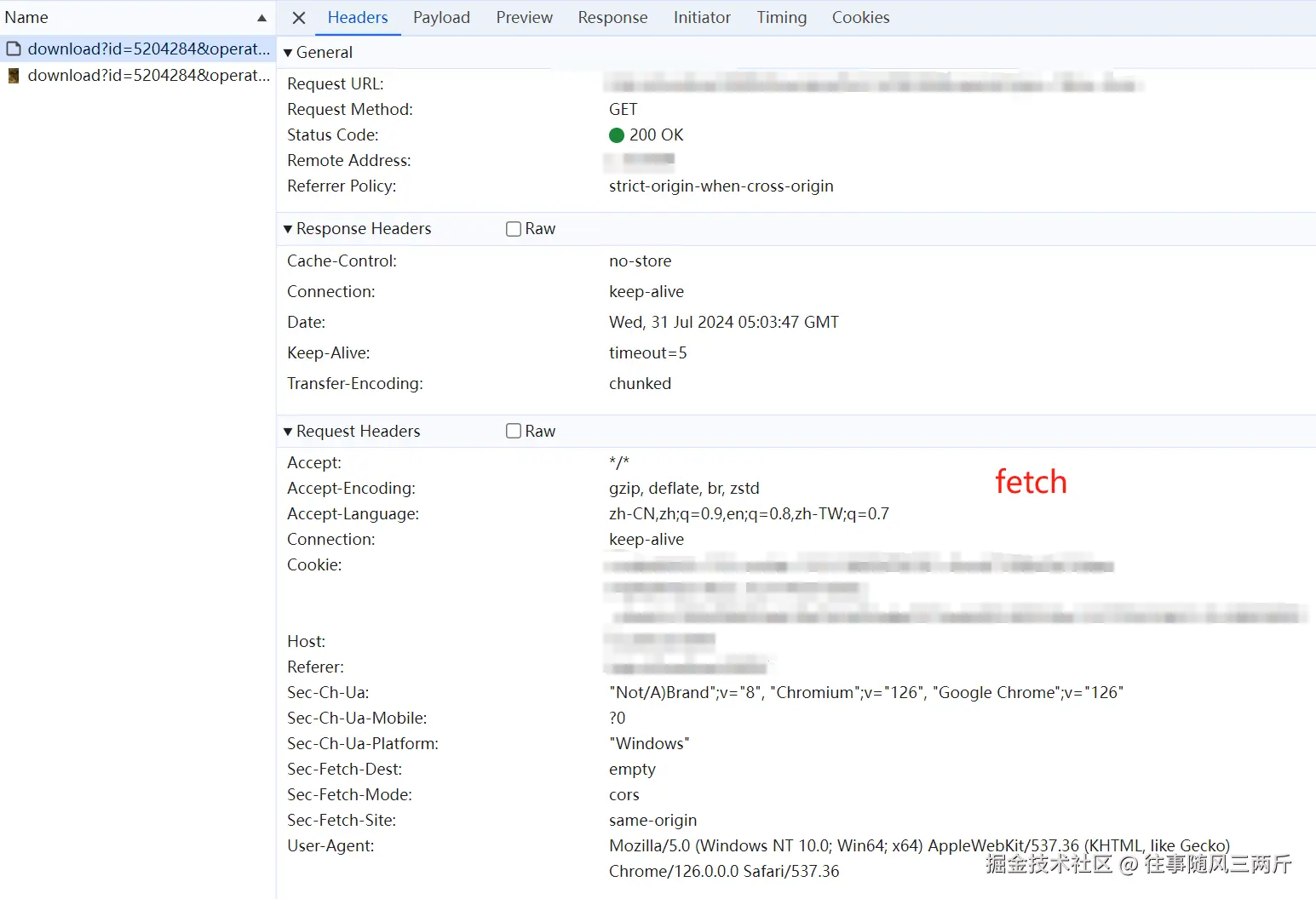Click the response 'Connection:' value keep-alive
Image resolution: width=1316 pixels, height=899 pixels.
click(647, 291)
